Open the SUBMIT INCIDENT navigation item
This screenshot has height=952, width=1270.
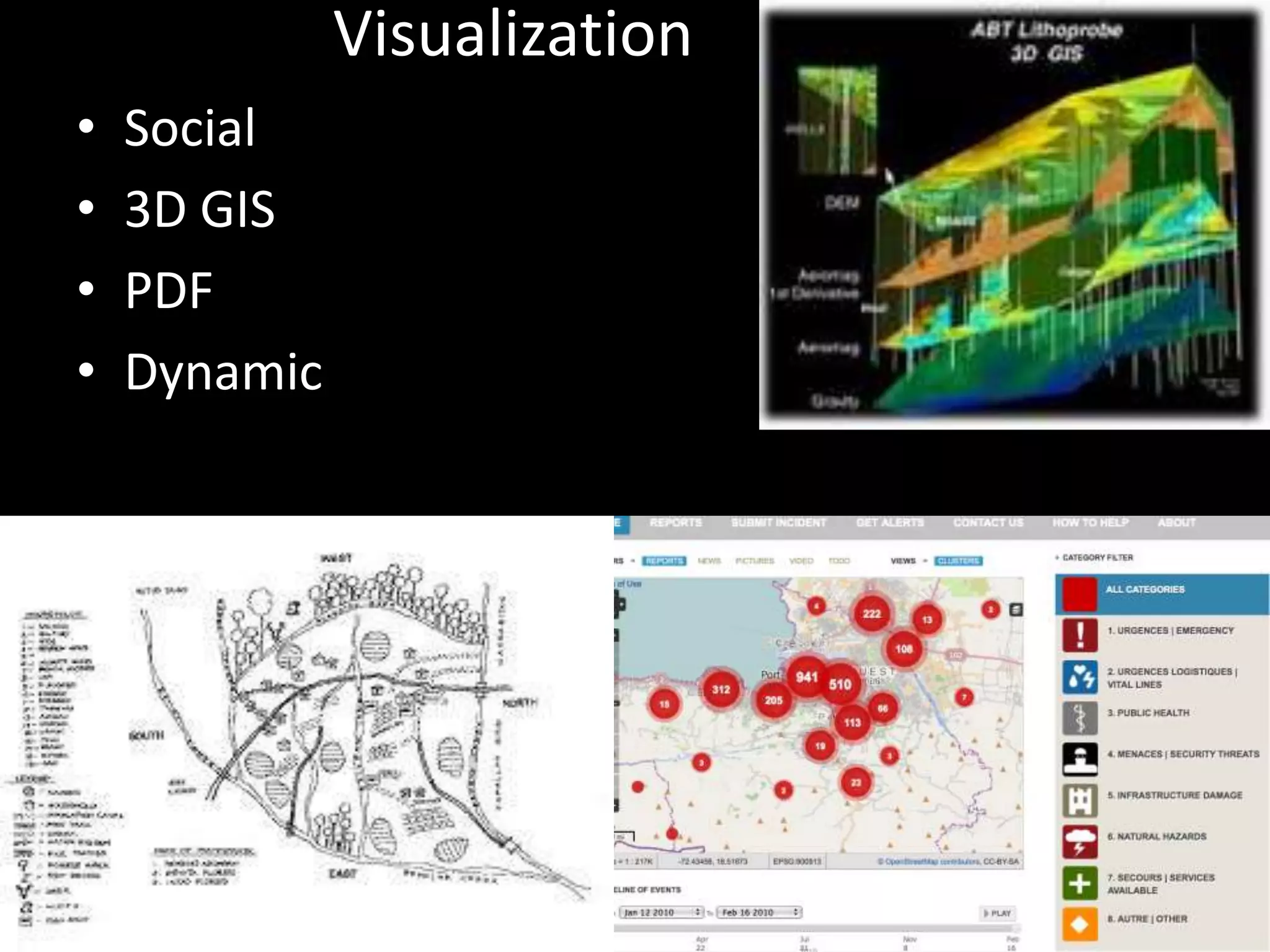[778, 522]
